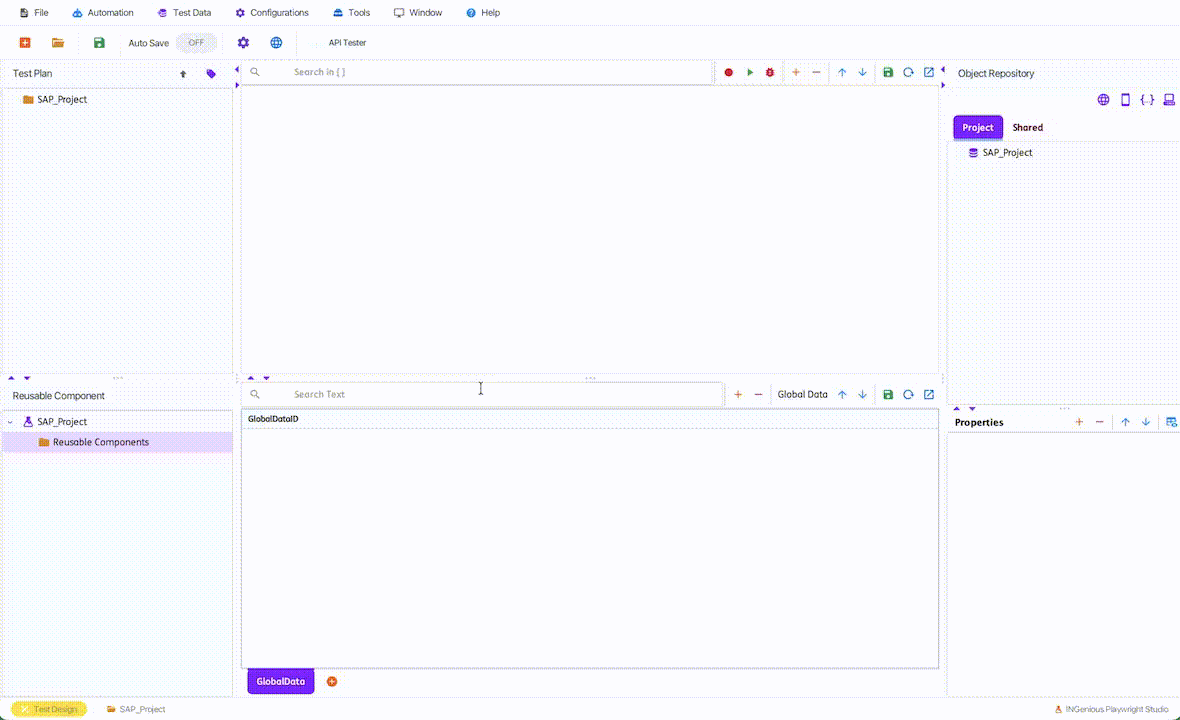Viewport: 1180px width, 720px height.
Task: Click Test Design mode in status bar
Action: coord(49,709)
